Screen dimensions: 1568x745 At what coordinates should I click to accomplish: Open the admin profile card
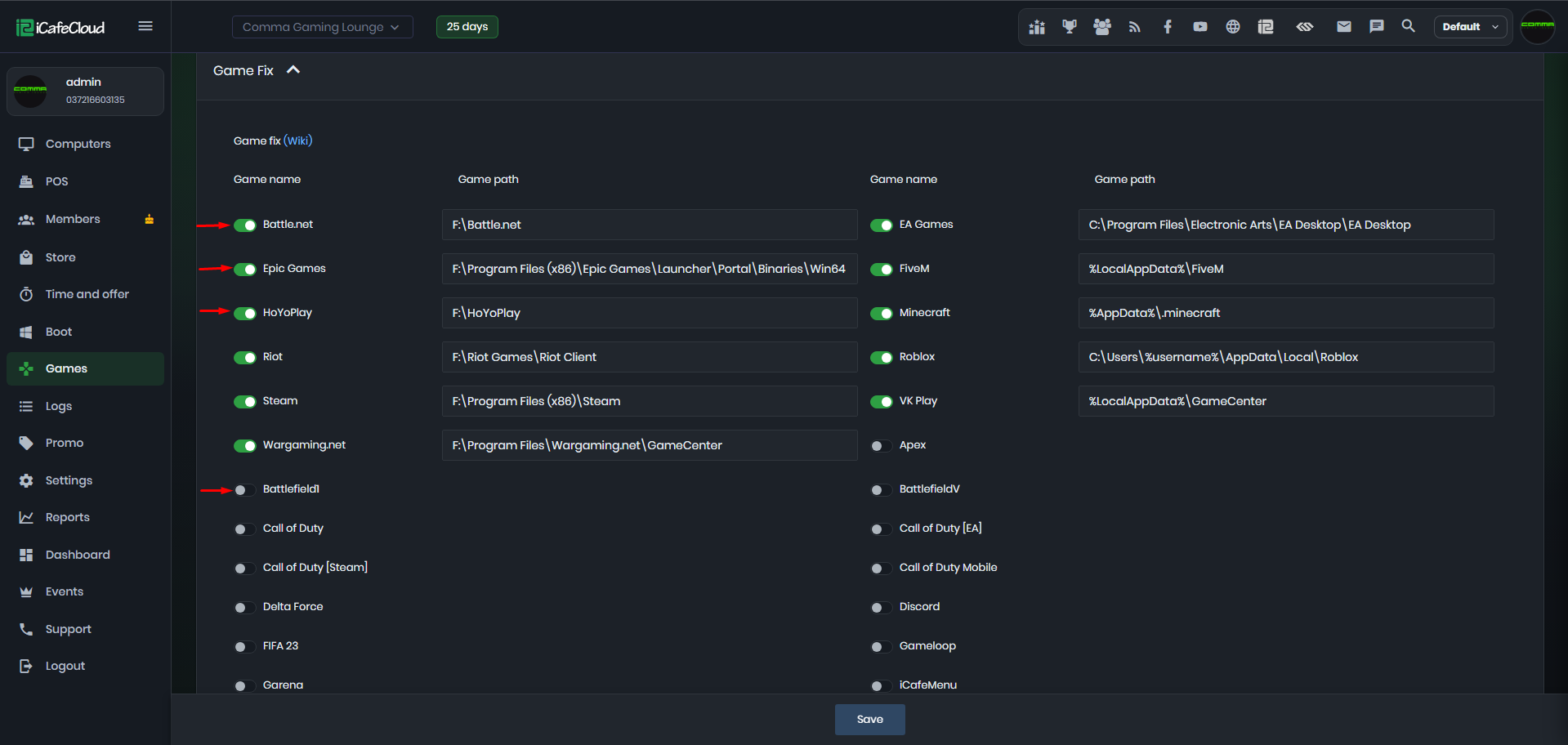coord(85,91)
